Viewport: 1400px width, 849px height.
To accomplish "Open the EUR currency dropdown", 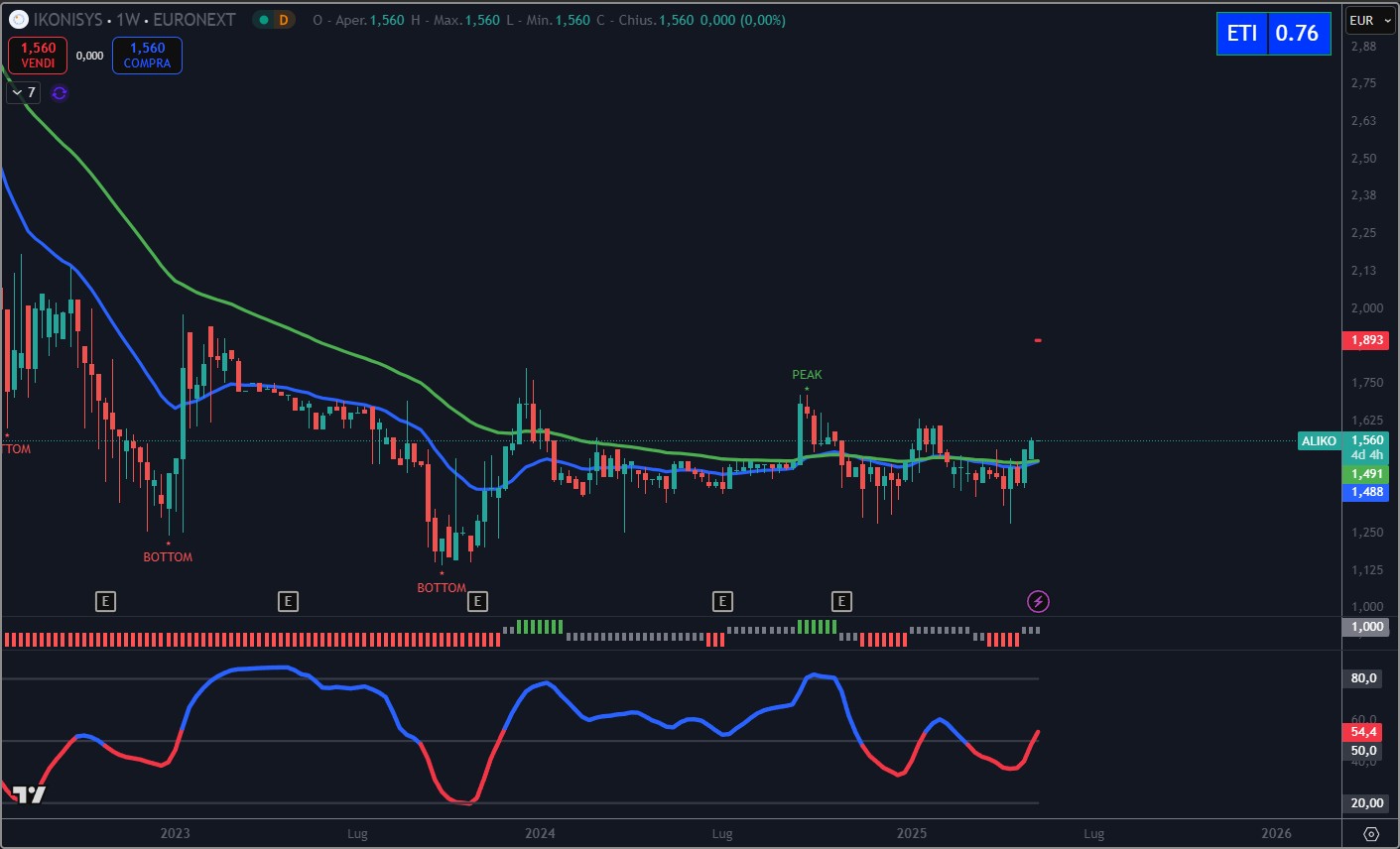I will [1369, 21].
